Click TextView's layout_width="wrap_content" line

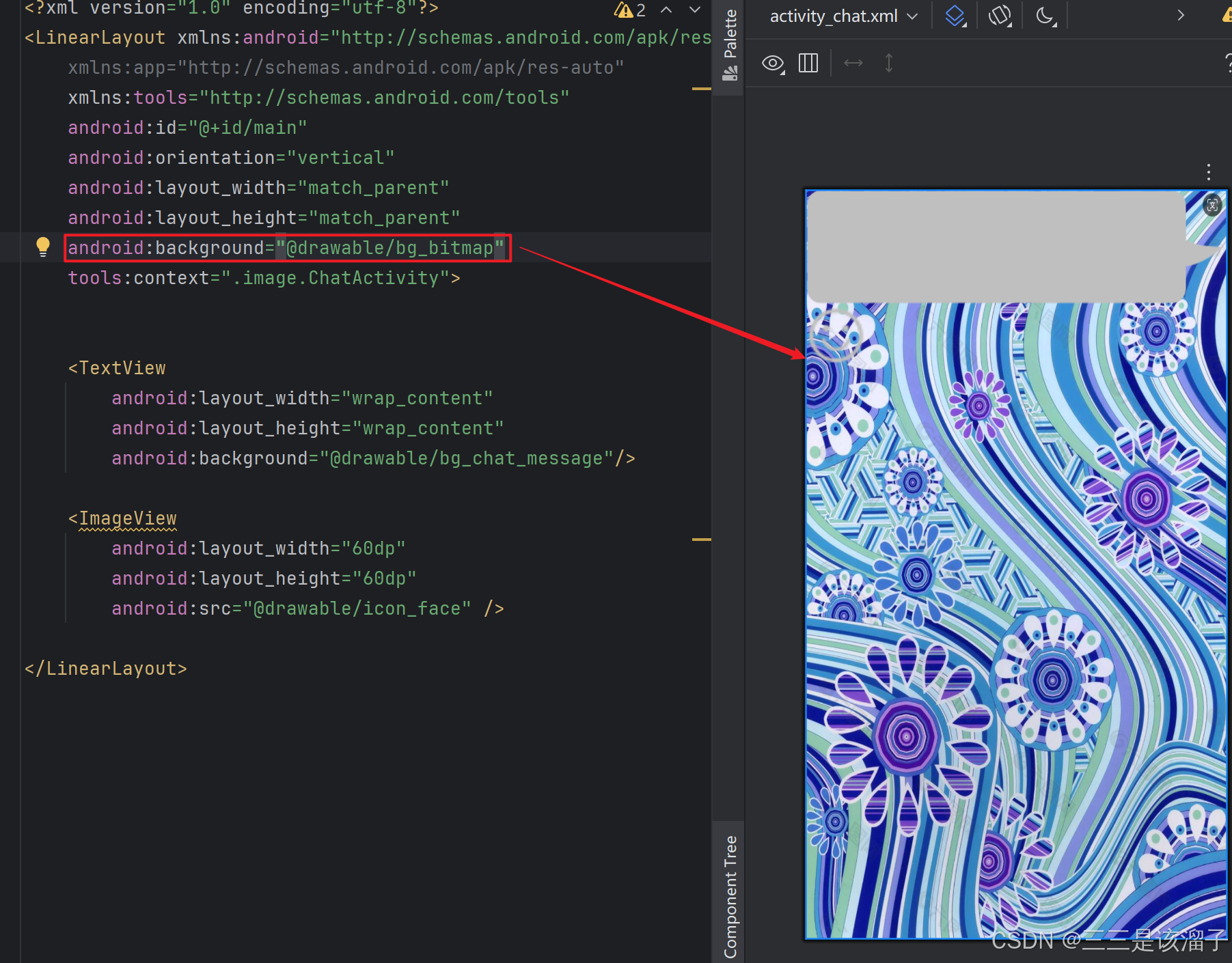pyautogui.click(x=302, y=398)
